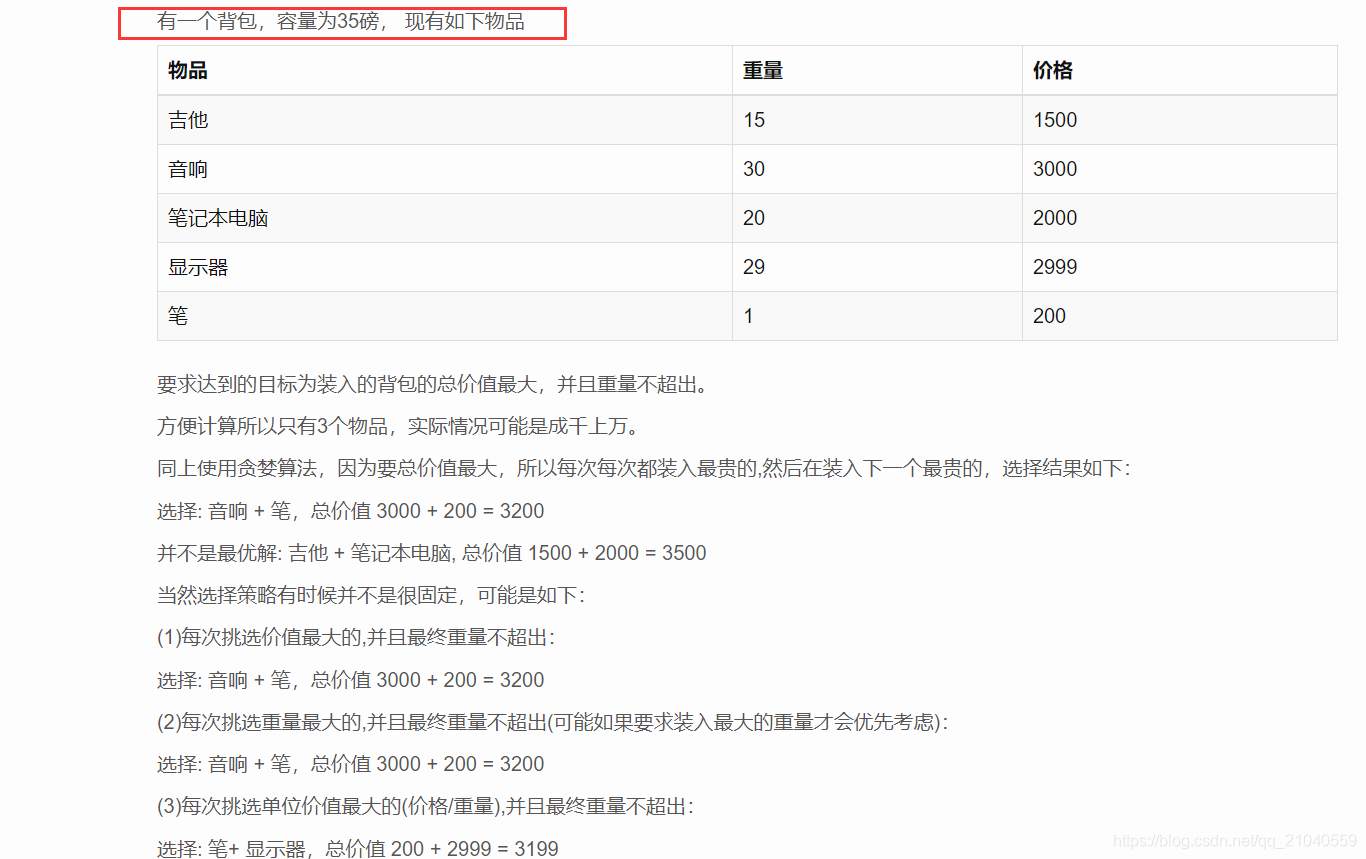The height and width of the screenshot is (859, 1366).
Task: Click the line starting 同上使用贪婪算法
Action: (x=644, y=469)
